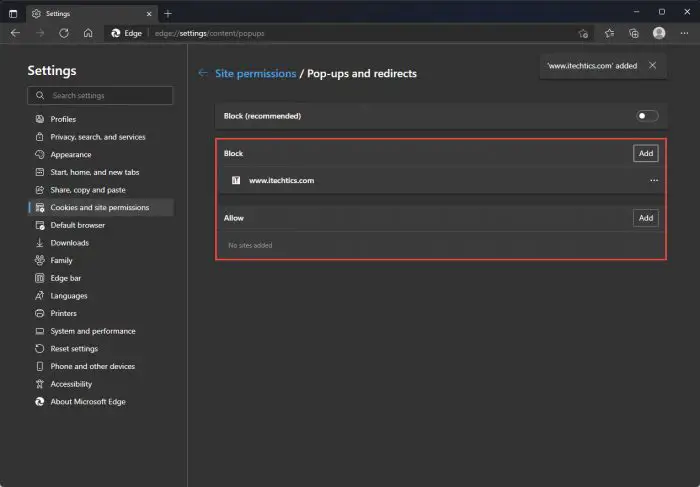700x487 pixels.
Task: Open Edge bar settings
Action: 100,278
